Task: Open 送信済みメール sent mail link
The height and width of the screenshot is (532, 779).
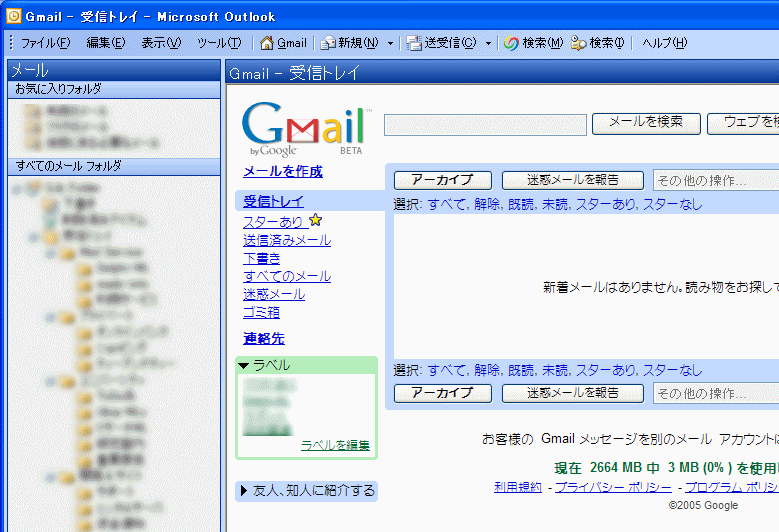Action: click(x=287, y=240)
